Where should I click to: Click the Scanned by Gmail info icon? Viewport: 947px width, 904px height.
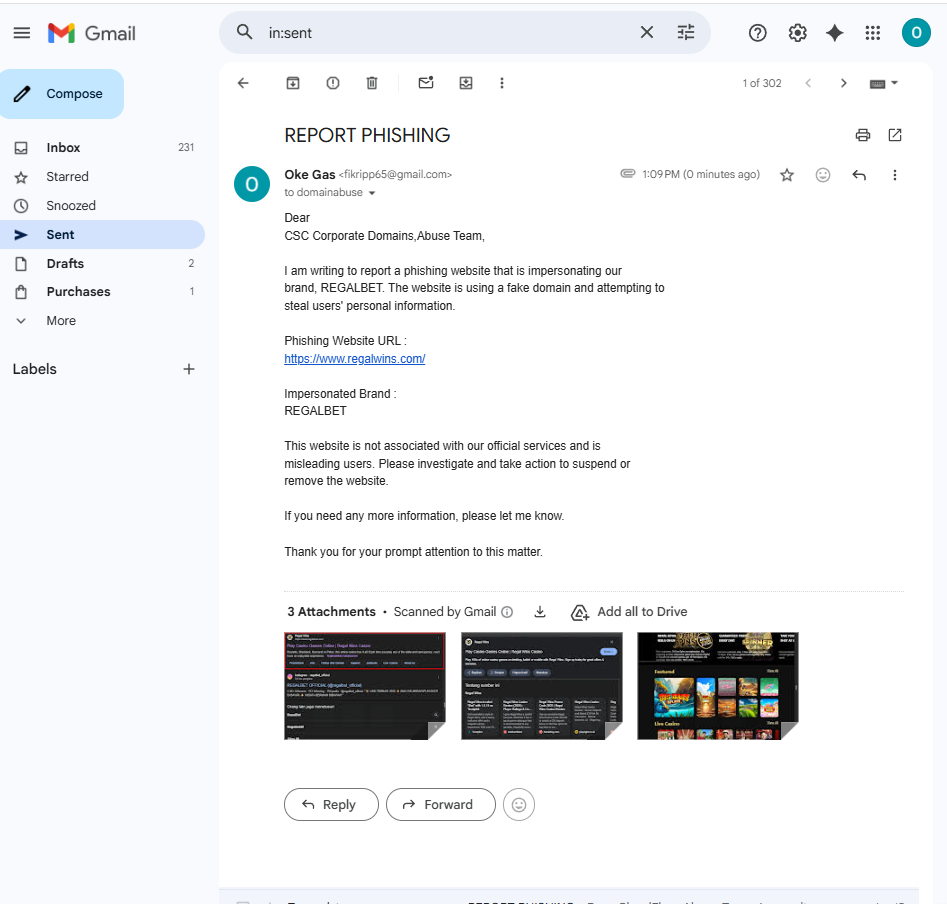(507, 612)
